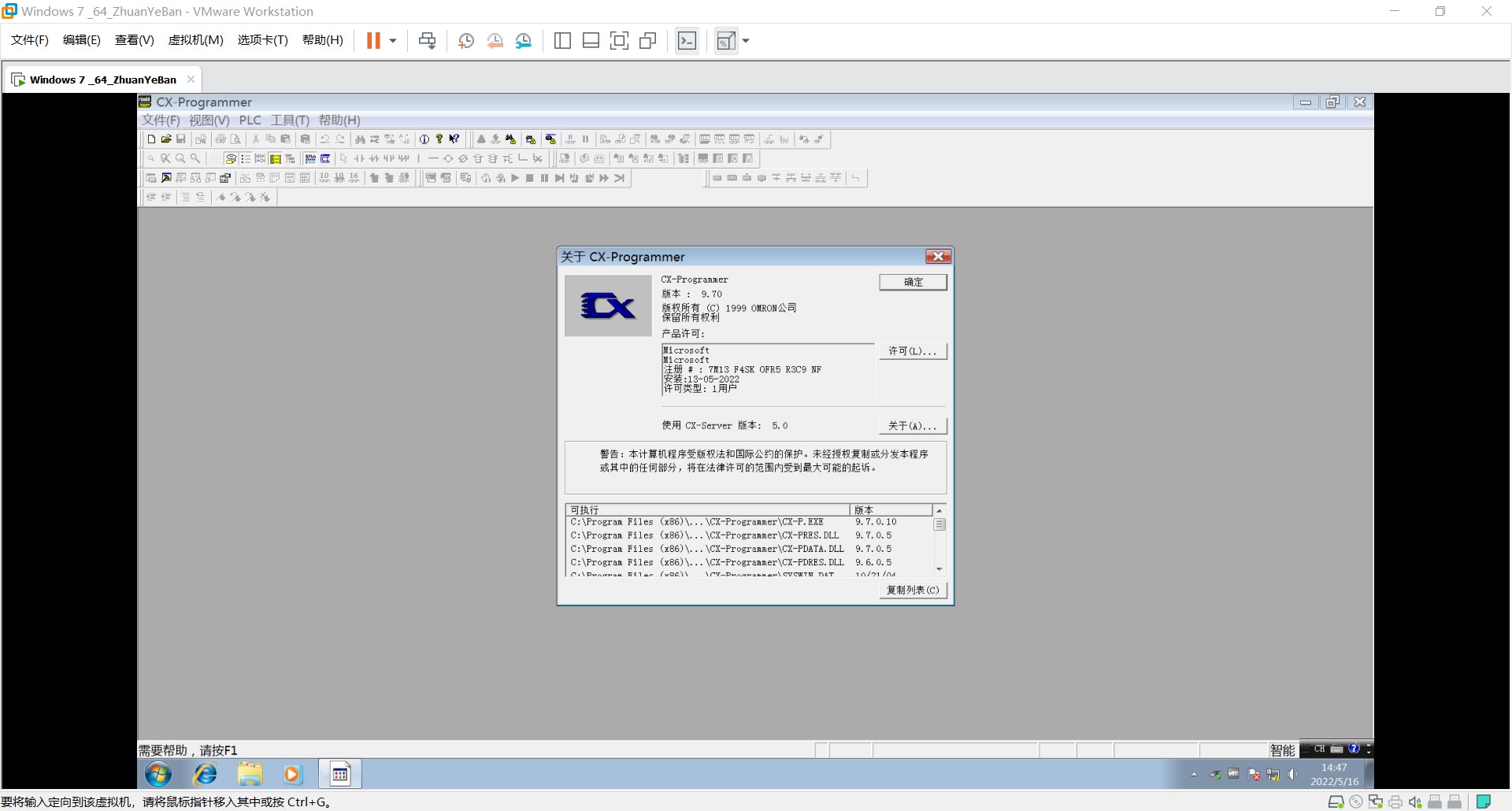Click the 复制列表(C) button
Screen dimensions: 1512x811
[x=913, y=590]
